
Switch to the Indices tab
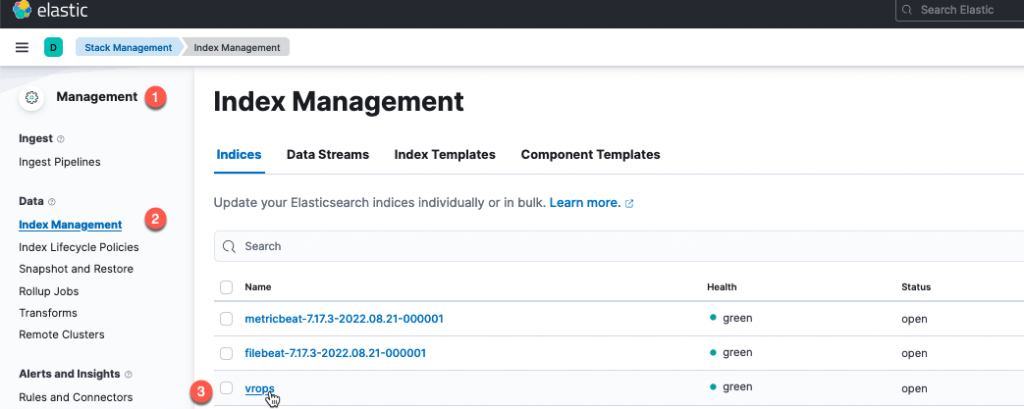(239, 155)
